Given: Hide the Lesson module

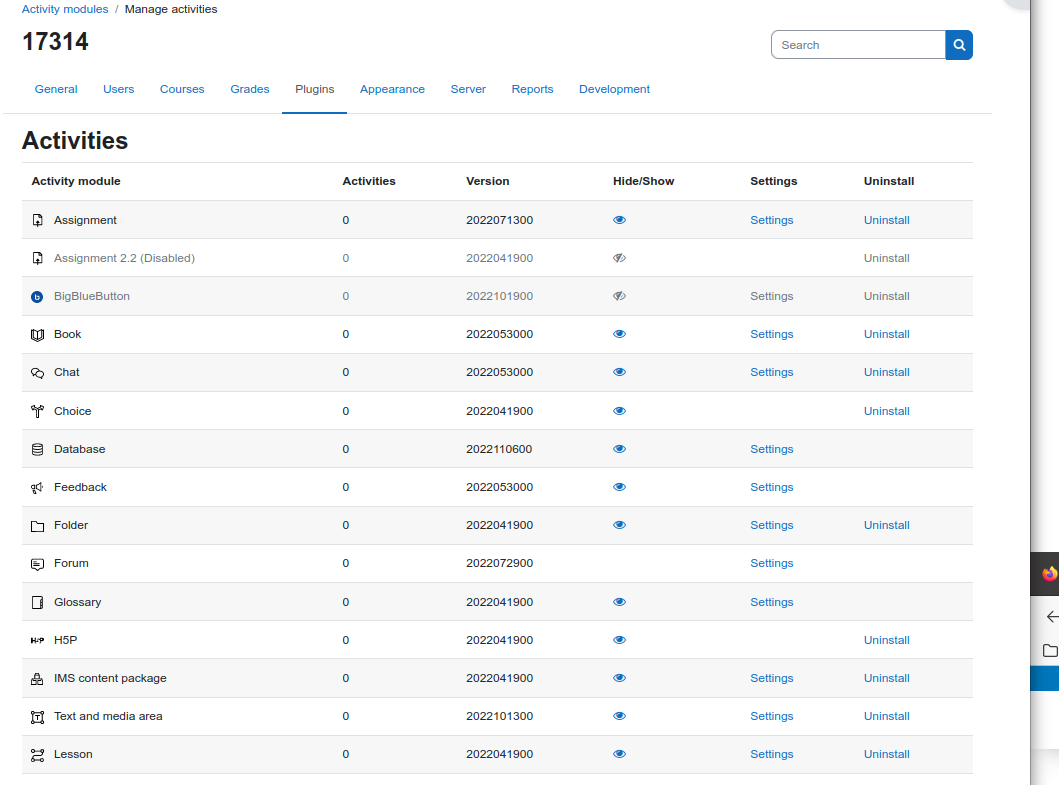Looking at the screenshot, I should click(x=619, y=754).
